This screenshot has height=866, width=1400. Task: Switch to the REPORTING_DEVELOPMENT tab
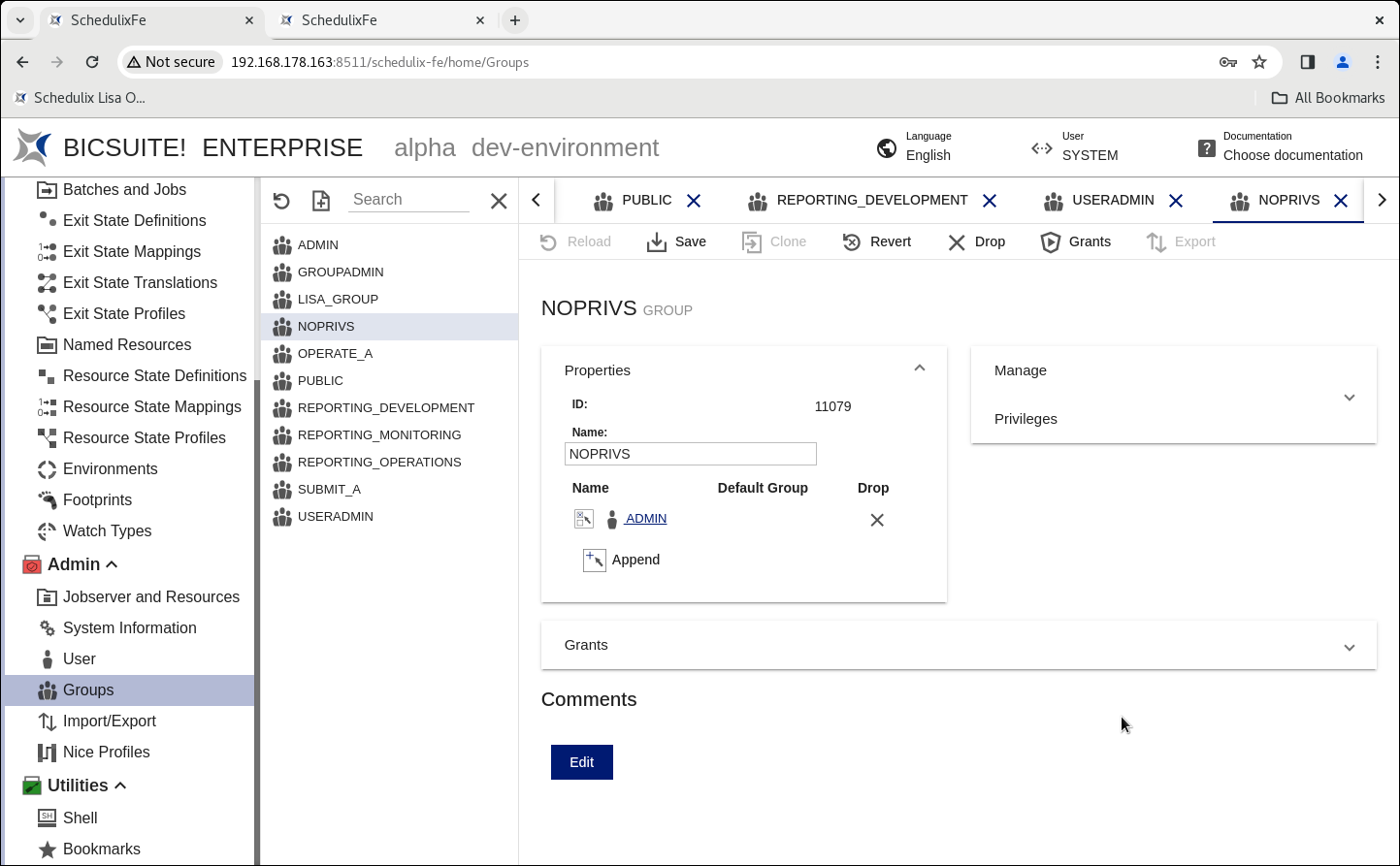[x=871, y=200]
